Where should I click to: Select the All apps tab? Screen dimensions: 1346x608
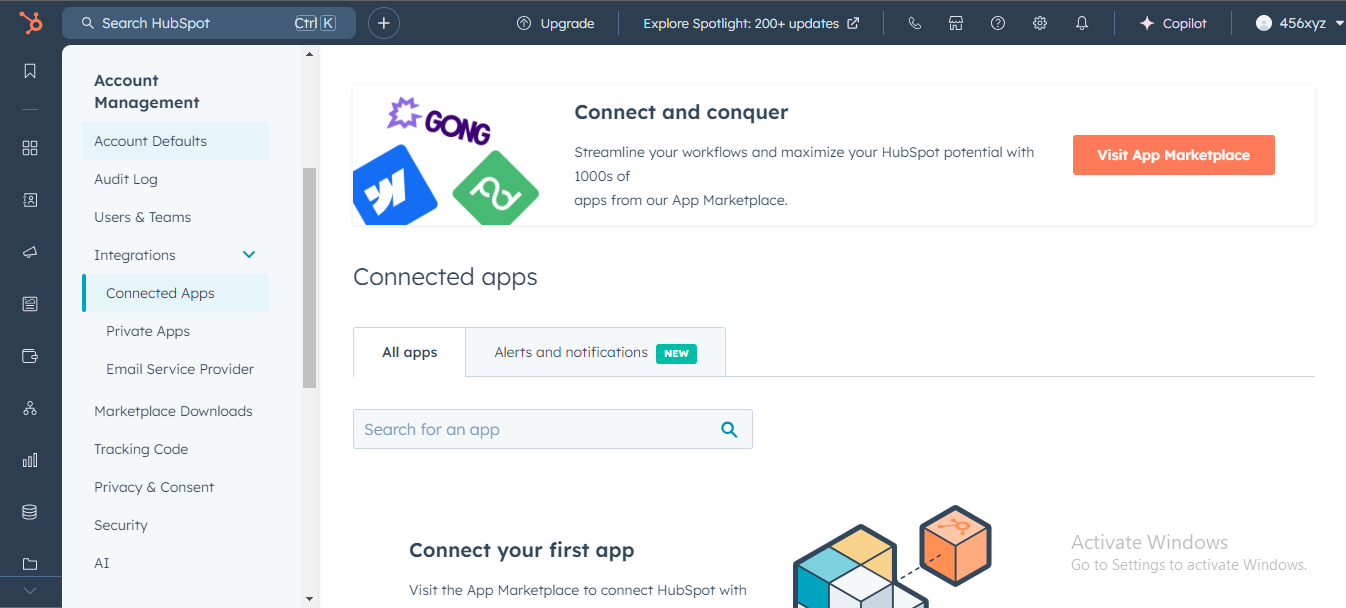[x=409, y=353]
